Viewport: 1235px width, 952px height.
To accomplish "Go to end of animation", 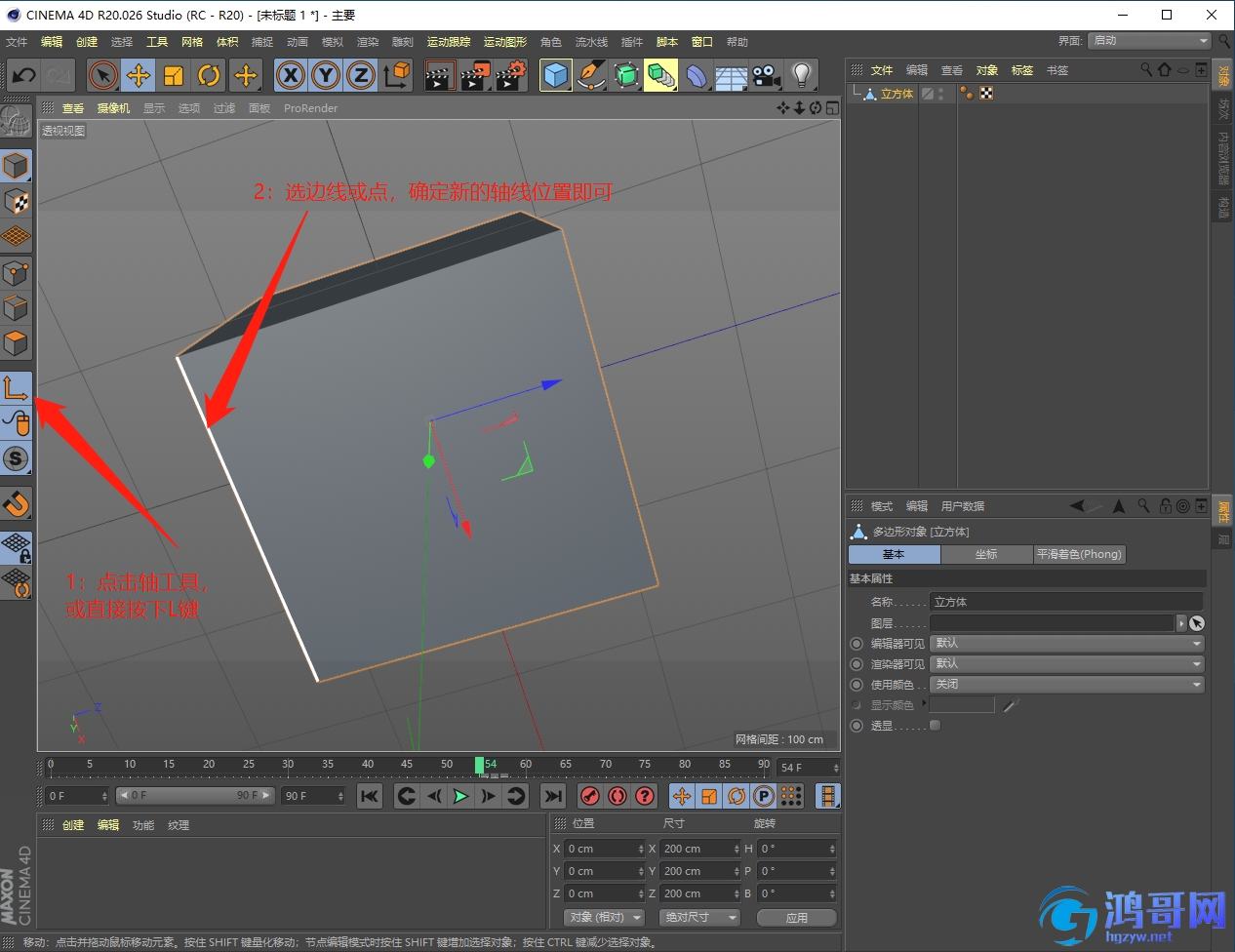I will (x=553, y=796).
